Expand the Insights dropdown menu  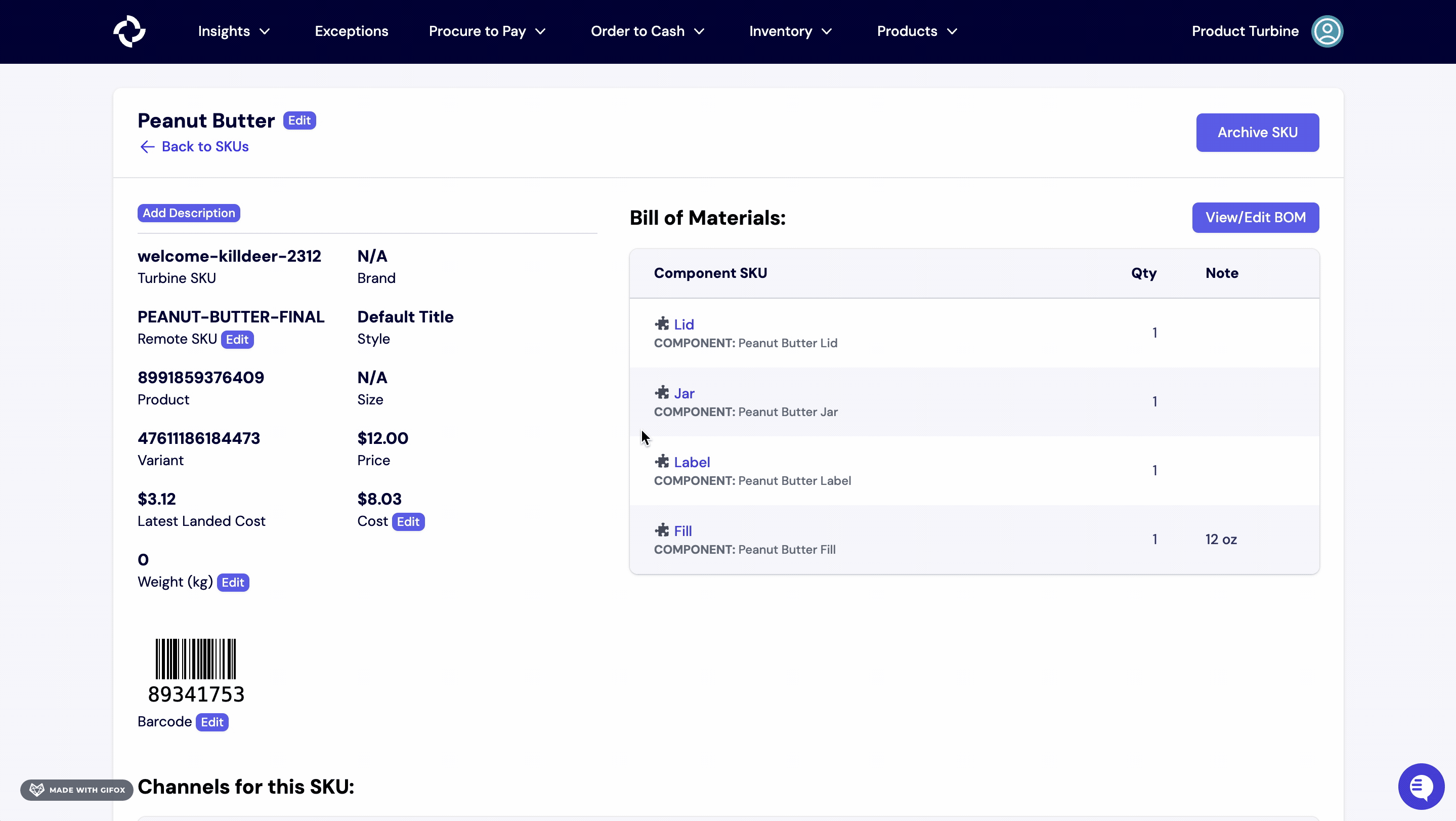[x=233, y=31]
